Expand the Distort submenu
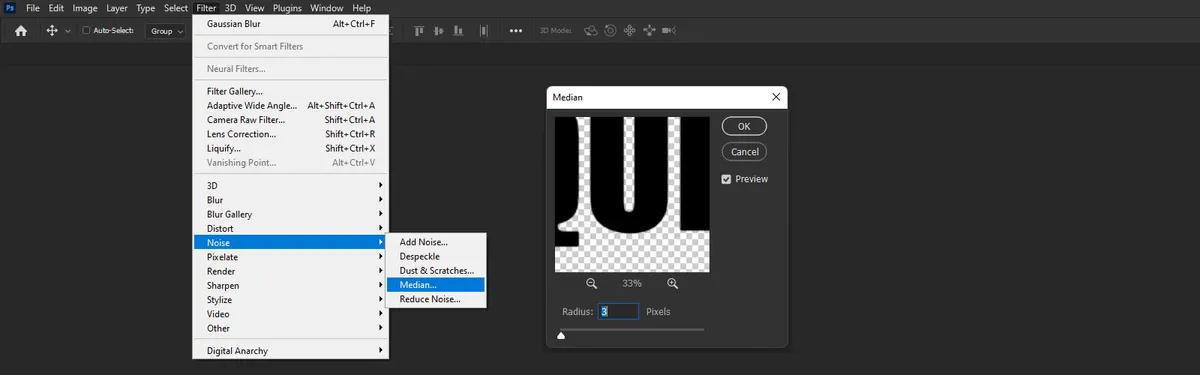 tap(290, 228)
